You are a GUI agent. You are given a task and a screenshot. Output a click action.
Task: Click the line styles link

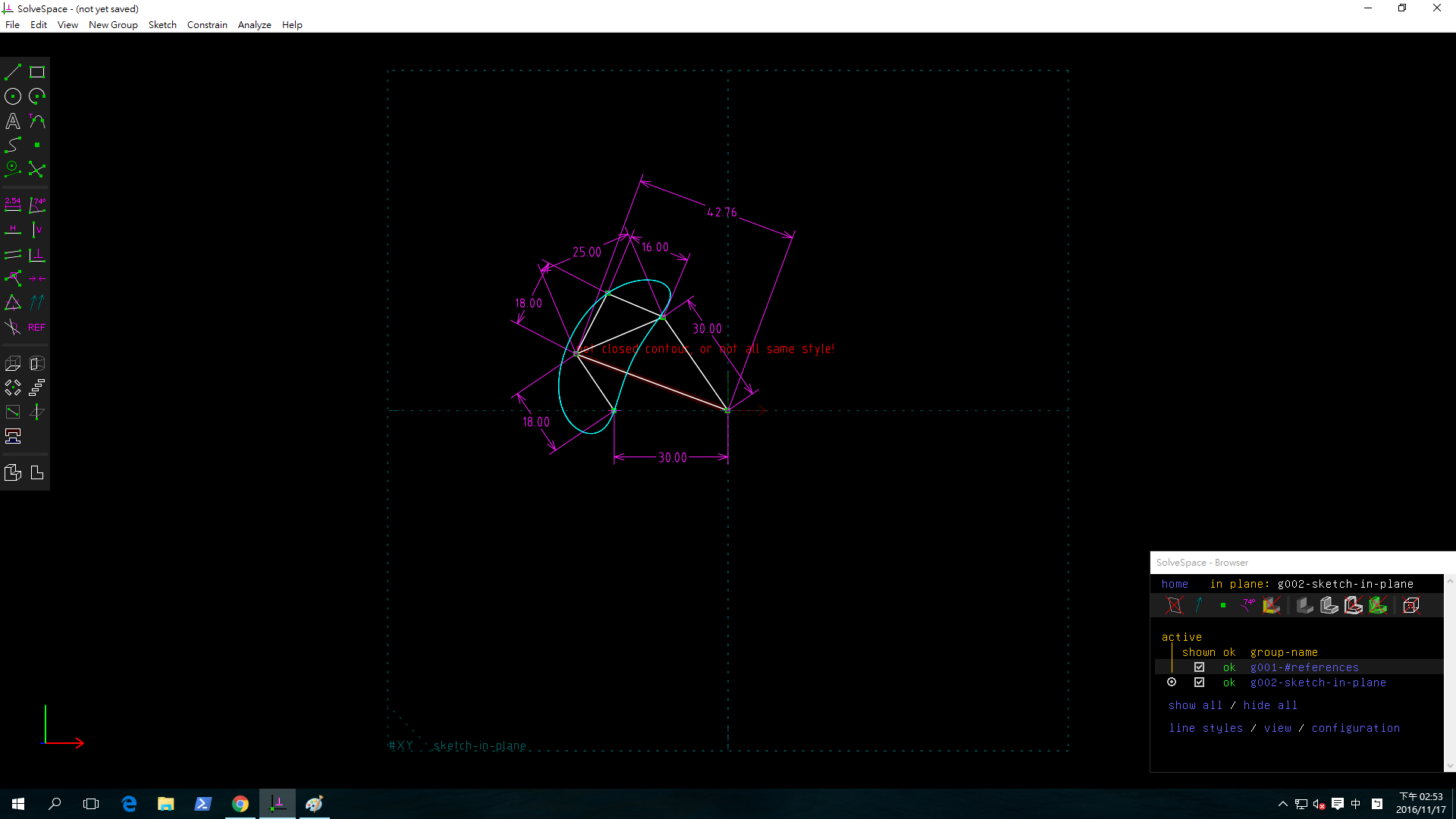click(x=1206, y=728)
